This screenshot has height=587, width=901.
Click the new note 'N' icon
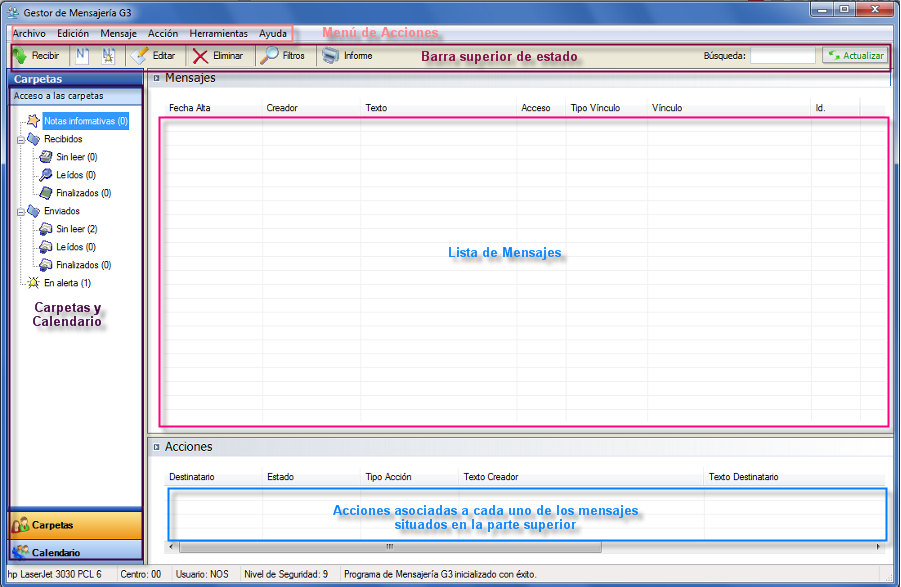82,56
